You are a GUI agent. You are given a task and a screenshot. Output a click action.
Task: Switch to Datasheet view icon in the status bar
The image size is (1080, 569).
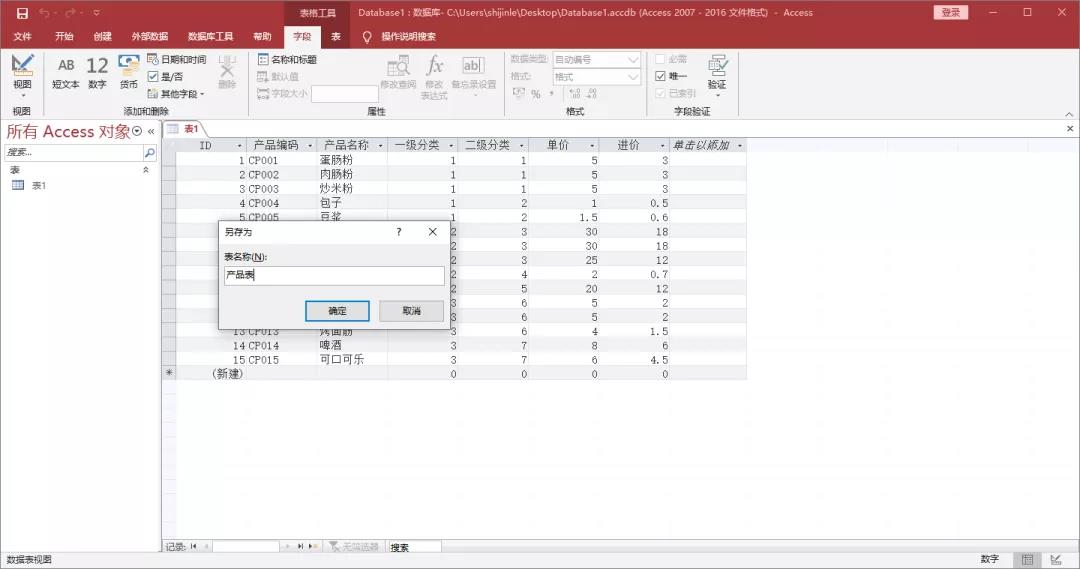click(1028, 559)
